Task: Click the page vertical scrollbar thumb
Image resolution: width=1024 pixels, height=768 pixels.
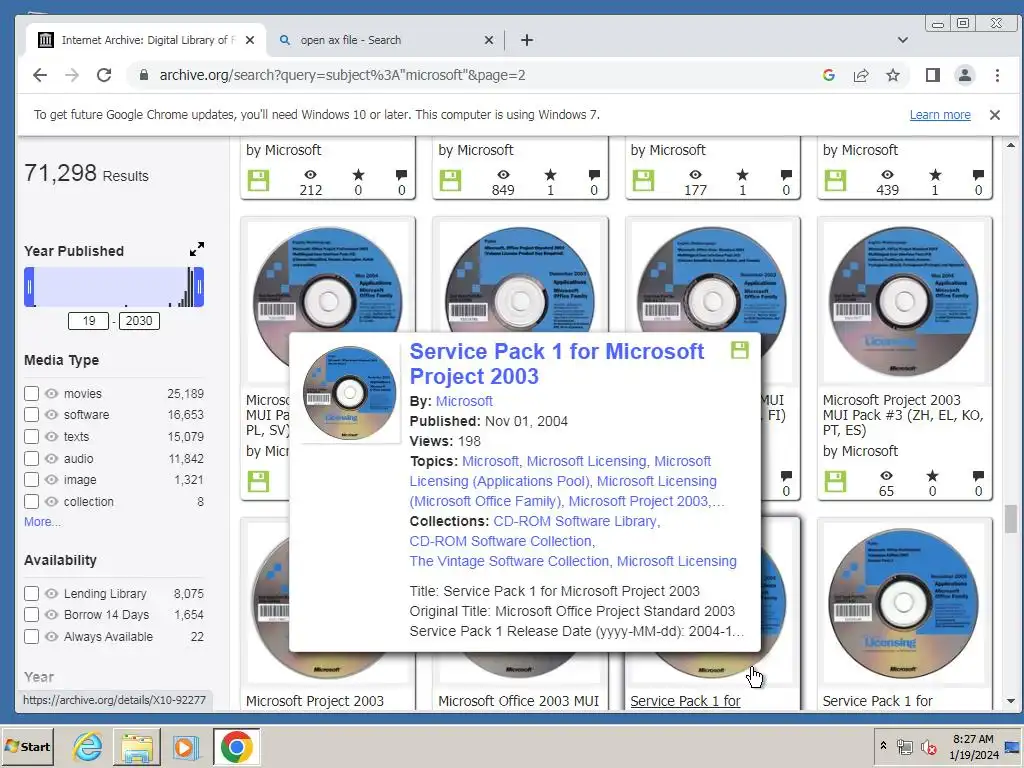Action: point(1010,520)
